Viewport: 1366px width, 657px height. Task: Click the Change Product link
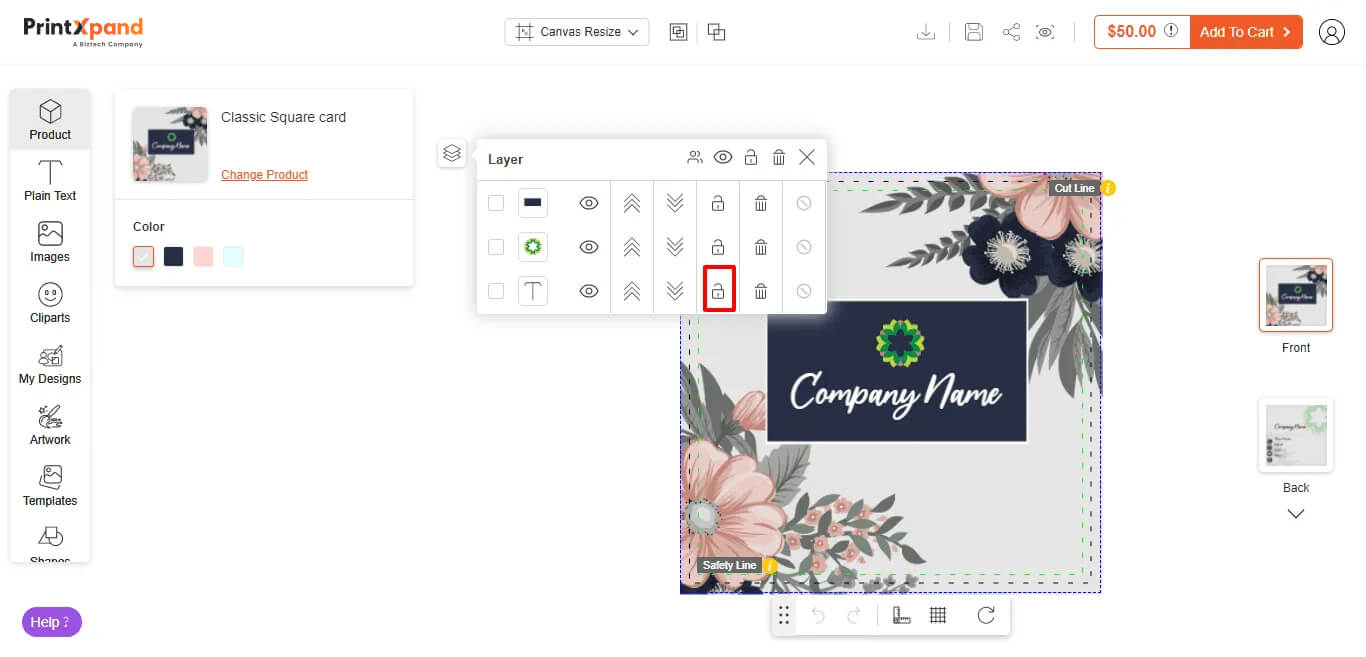[x=264, y=175]
